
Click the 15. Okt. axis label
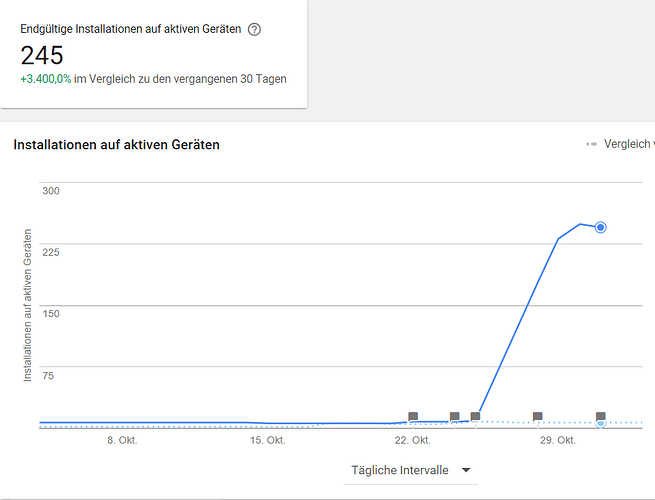coord(268,440)
